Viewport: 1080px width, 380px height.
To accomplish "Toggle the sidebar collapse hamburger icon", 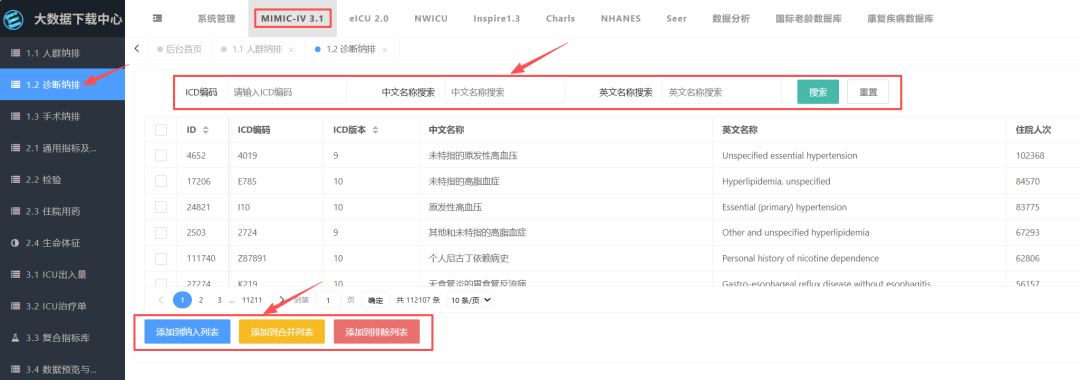I will pyautogui.click(x=157, y=19).
